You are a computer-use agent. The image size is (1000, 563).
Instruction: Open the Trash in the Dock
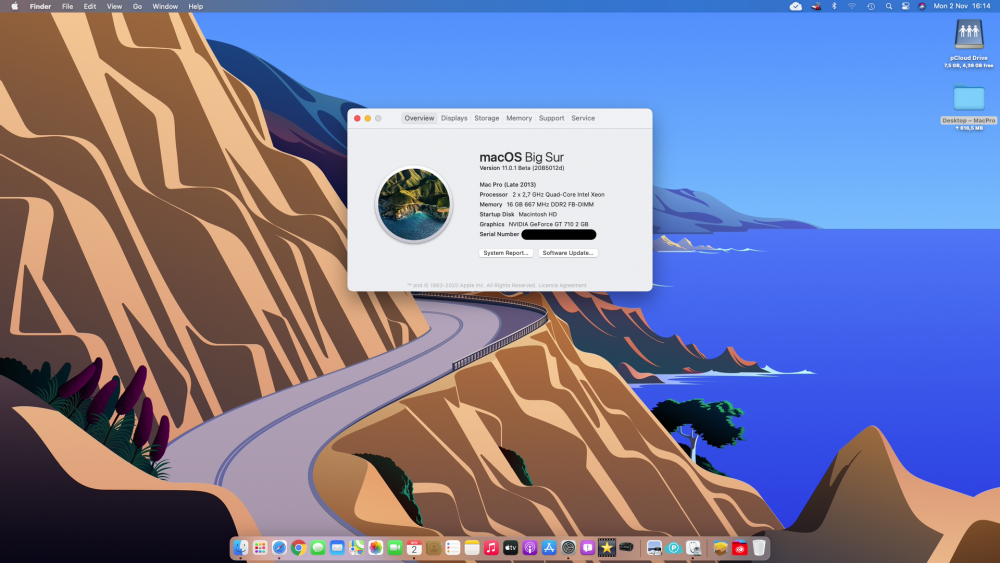point(759,547)
